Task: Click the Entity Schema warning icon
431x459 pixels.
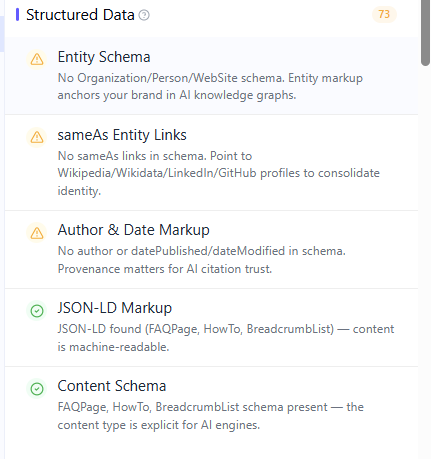Action: (x=37, y=59)
